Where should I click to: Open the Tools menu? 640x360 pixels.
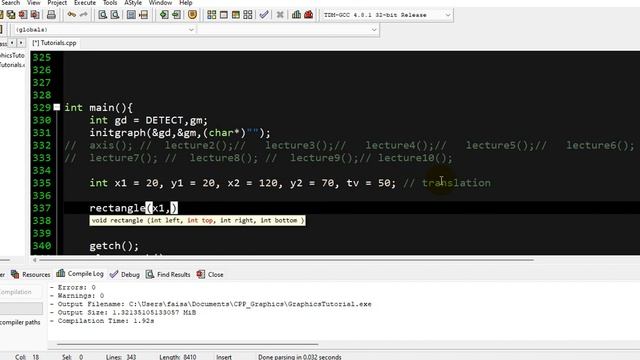[110, 3]
